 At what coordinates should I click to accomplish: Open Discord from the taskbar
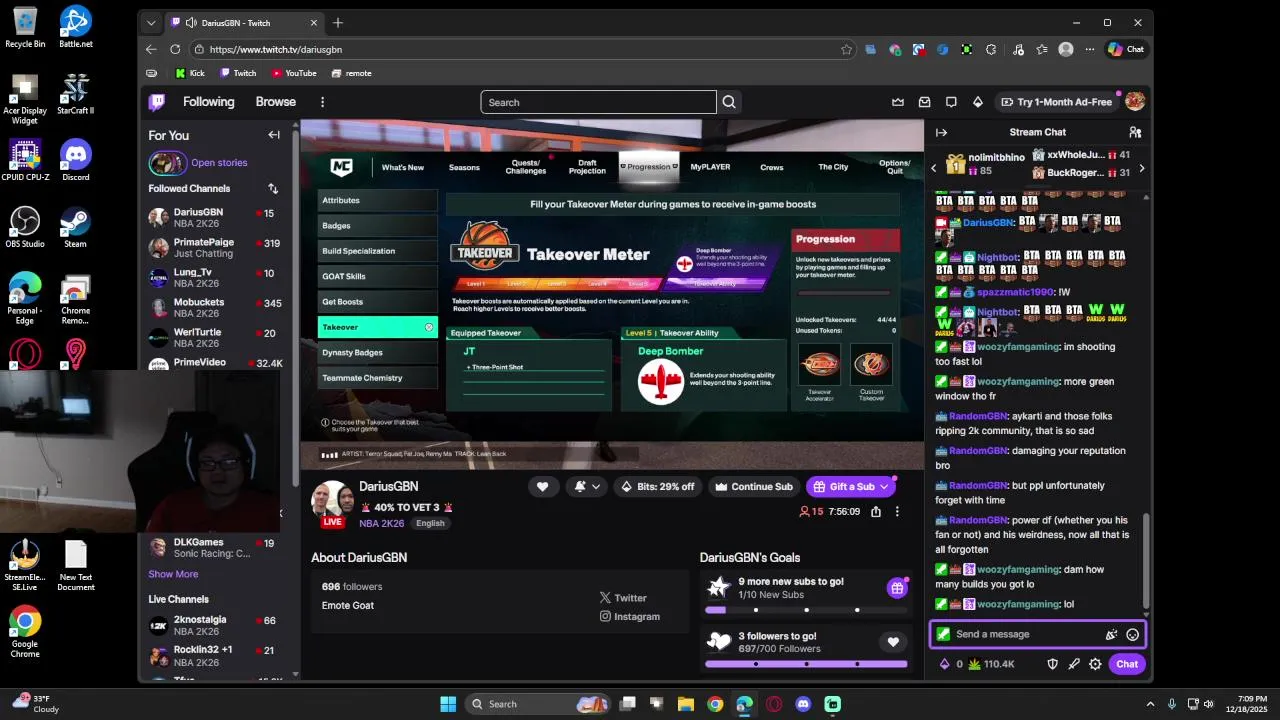(803, 704)
